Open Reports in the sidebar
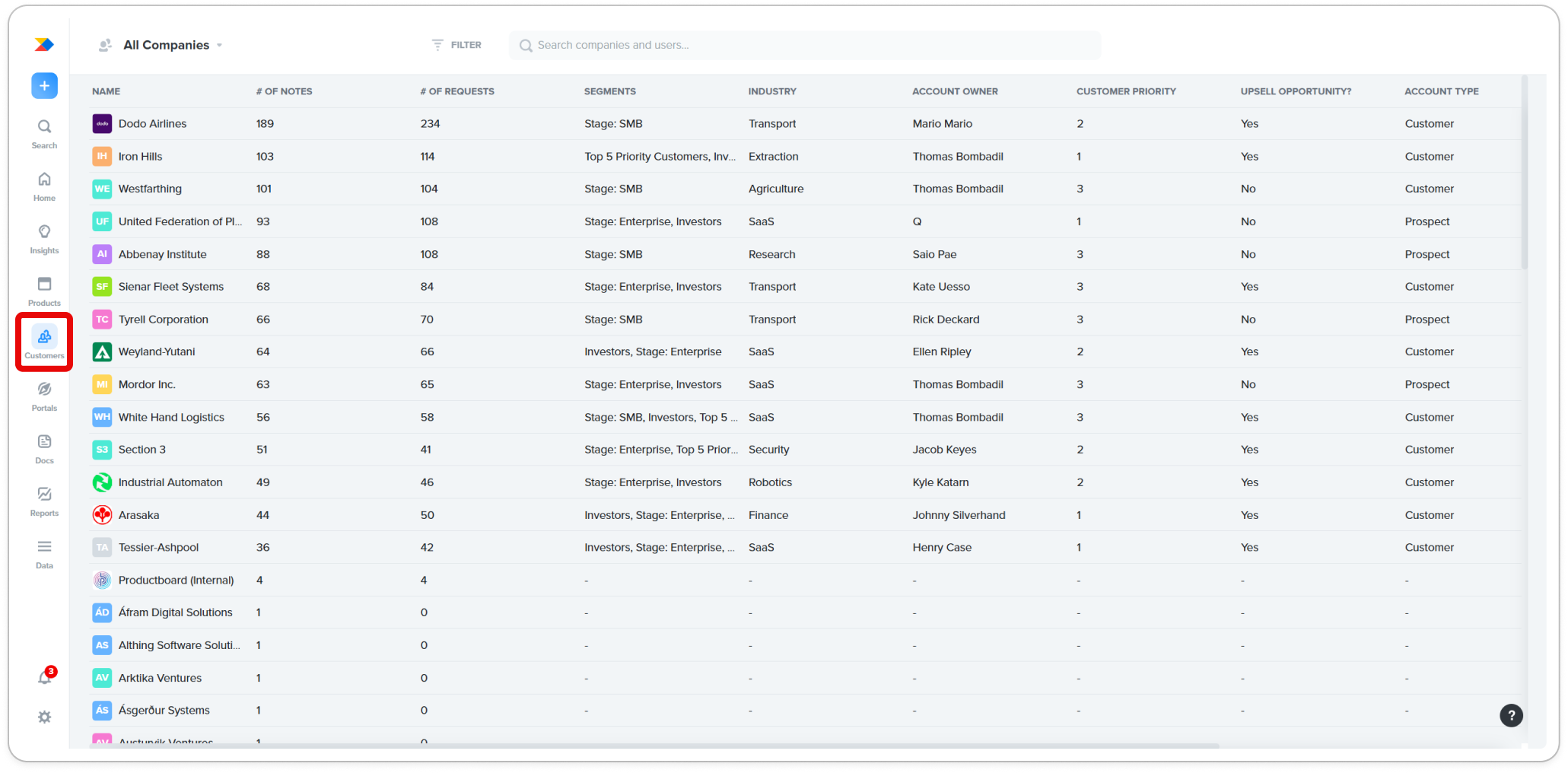This screenshot has width=1568, height=773. coord(44,501)
